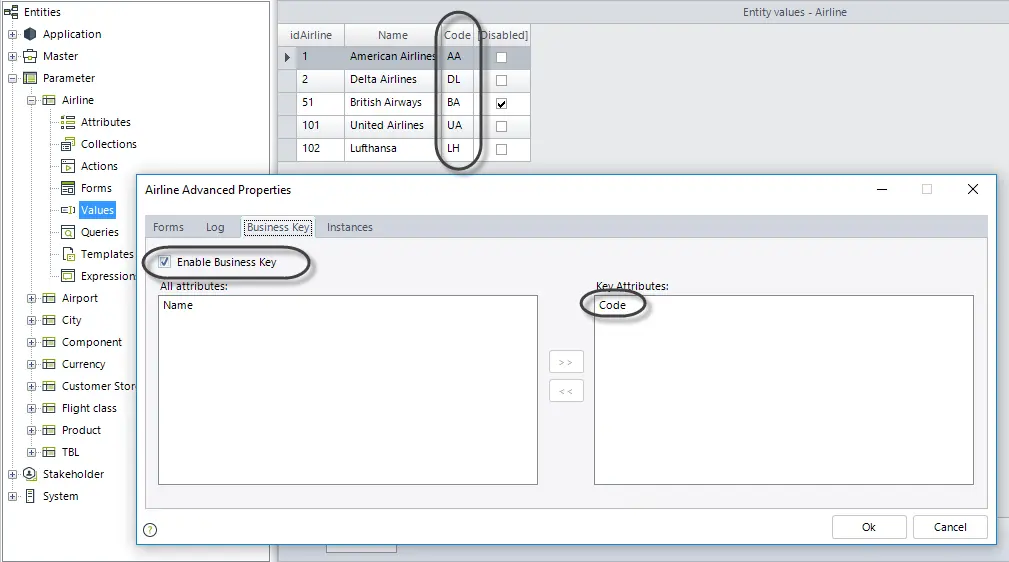Image resolution: width=1009 pixels, height=562 pixels.
Task: Click the Values icon under Airline
Action: (68, 210)
